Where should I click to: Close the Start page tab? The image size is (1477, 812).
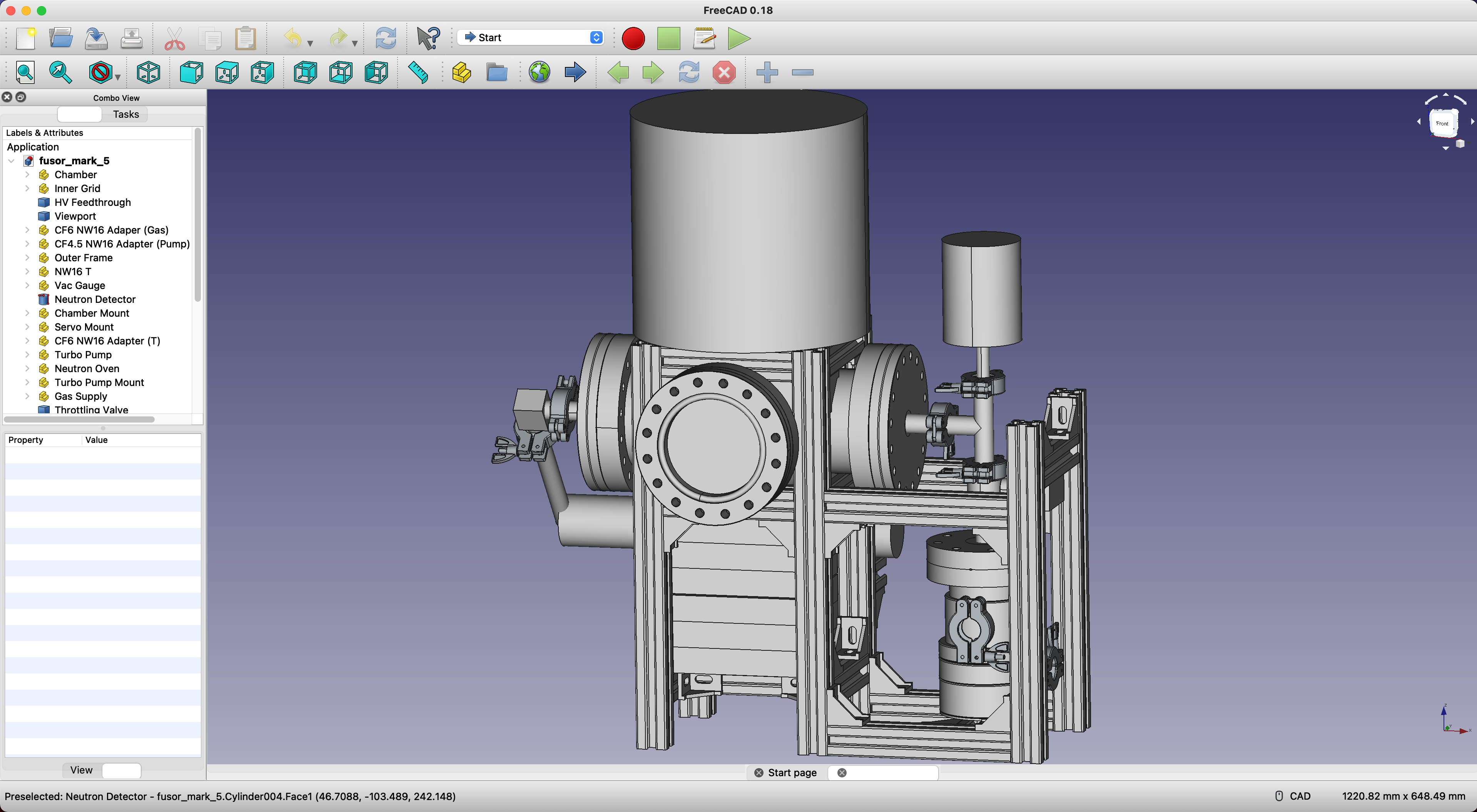[x=758, y=772]
